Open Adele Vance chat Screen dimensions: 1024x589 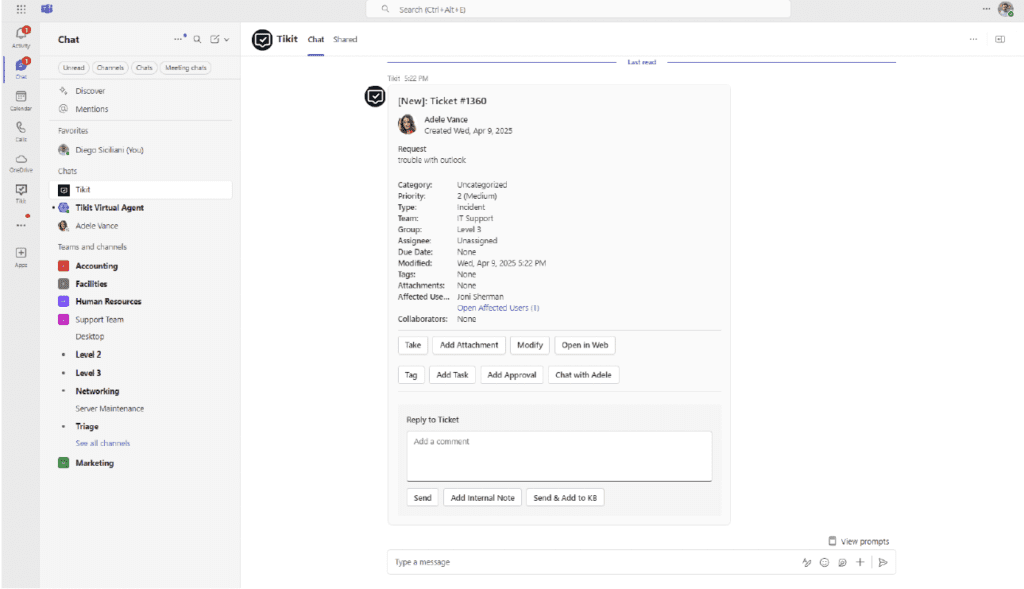pyautogui.click(x=140, y=226)
